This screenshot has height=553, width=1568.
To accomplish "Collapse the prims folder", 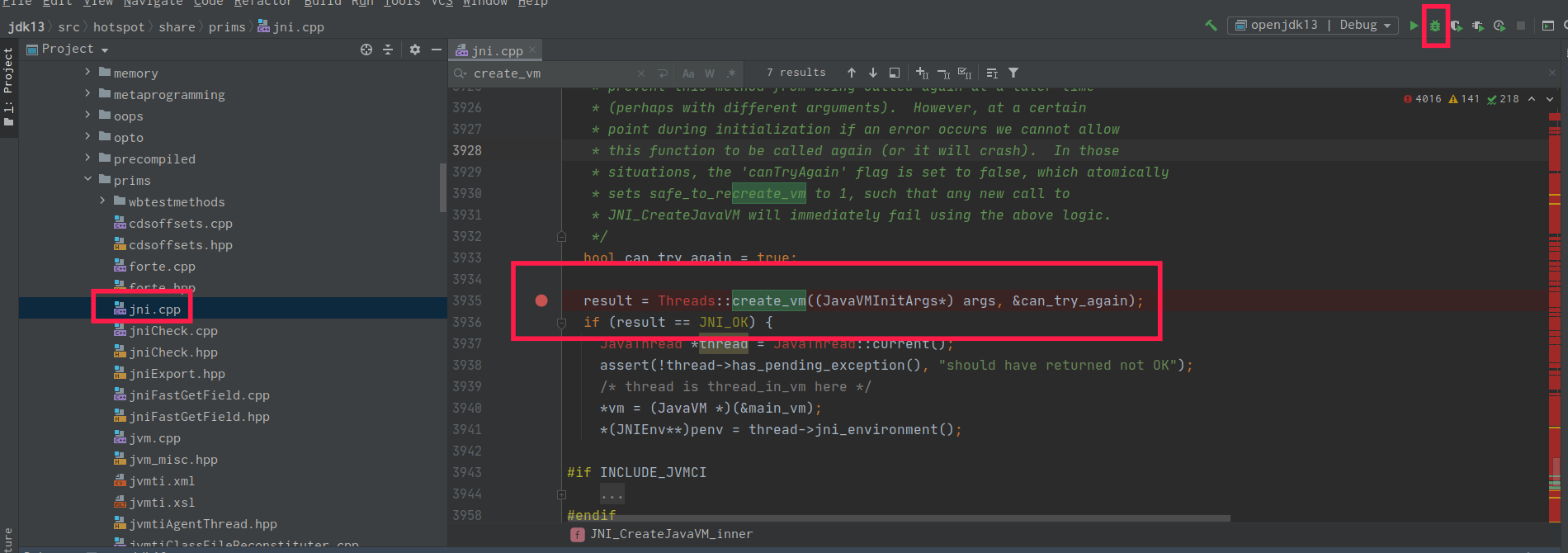I will (x=87, y=180).
